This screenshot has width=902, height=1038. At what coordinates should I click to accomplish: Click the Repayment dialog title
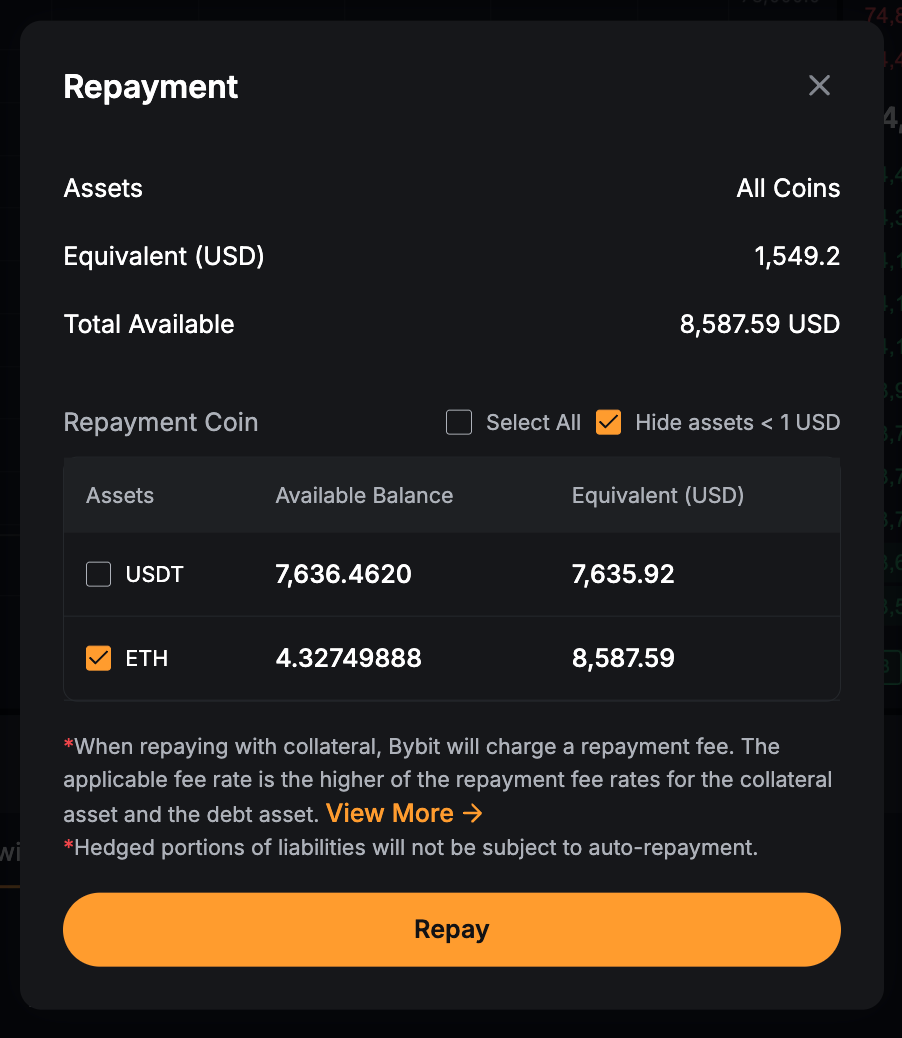click(151, 87)
